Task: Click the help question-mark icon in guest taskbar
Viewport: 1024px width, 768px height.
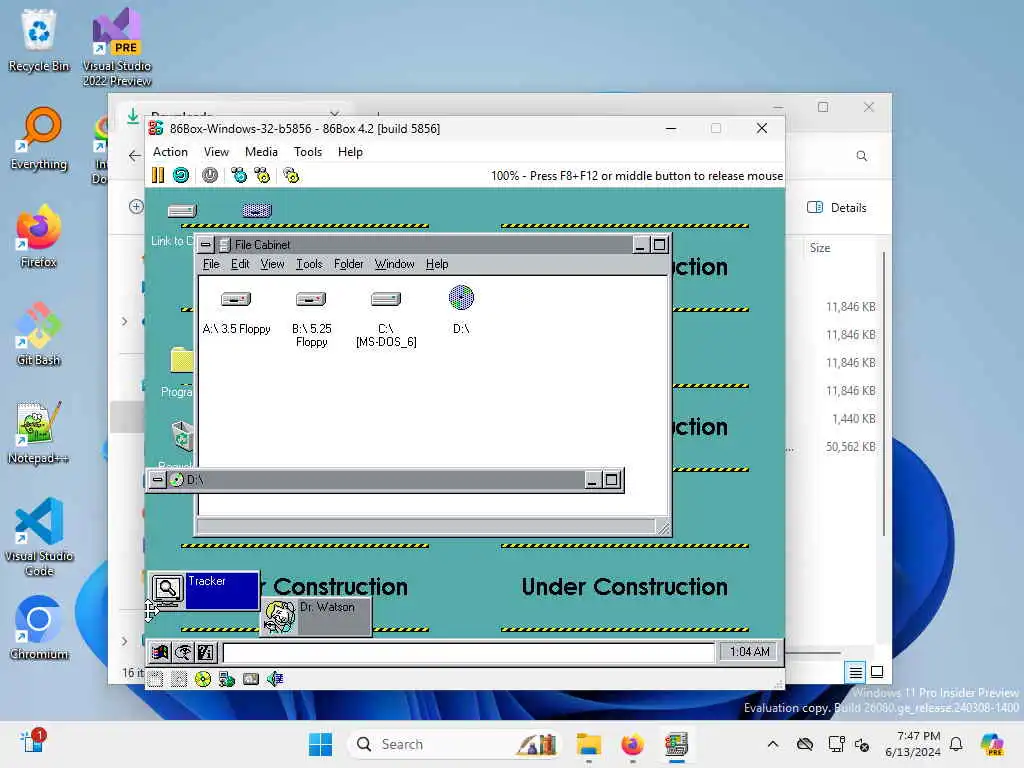Action: (205, 652)
